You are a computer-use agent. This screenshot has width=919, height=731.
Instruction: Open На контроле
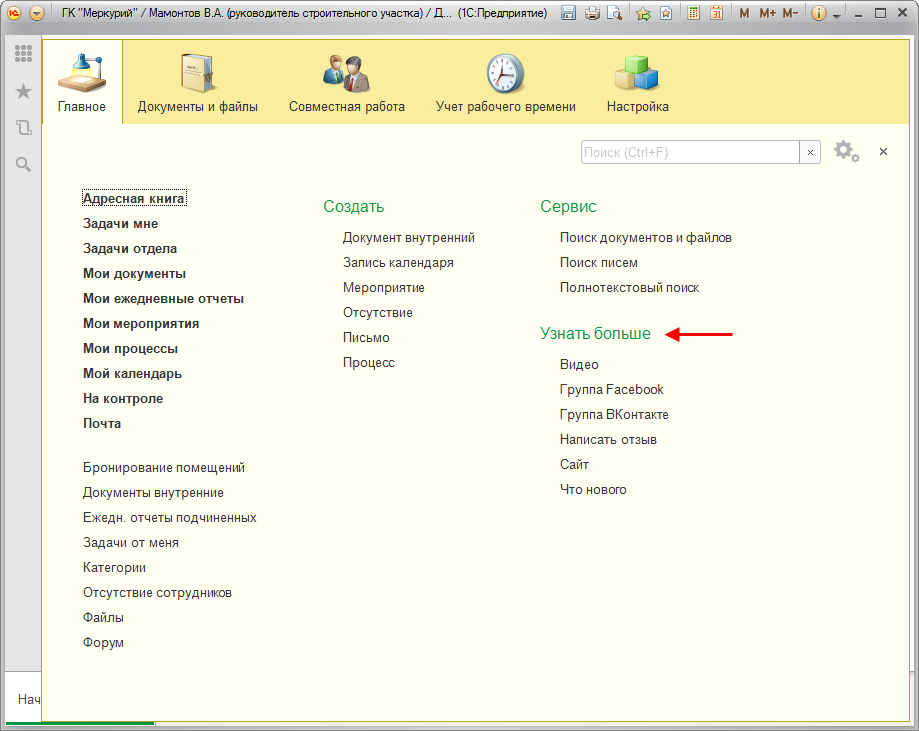tap(122, 399)
